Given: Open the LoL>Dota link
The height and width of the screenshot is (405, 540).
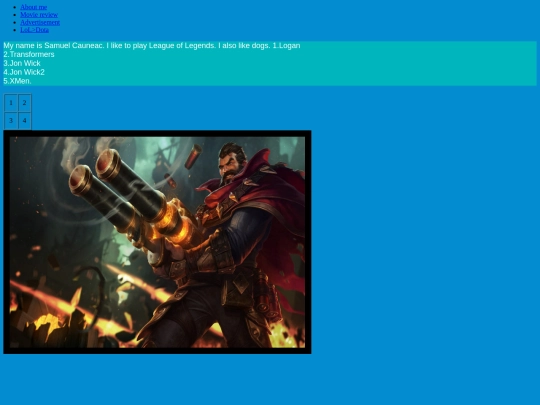Looking at the screenshot, I should click(34, 30).
